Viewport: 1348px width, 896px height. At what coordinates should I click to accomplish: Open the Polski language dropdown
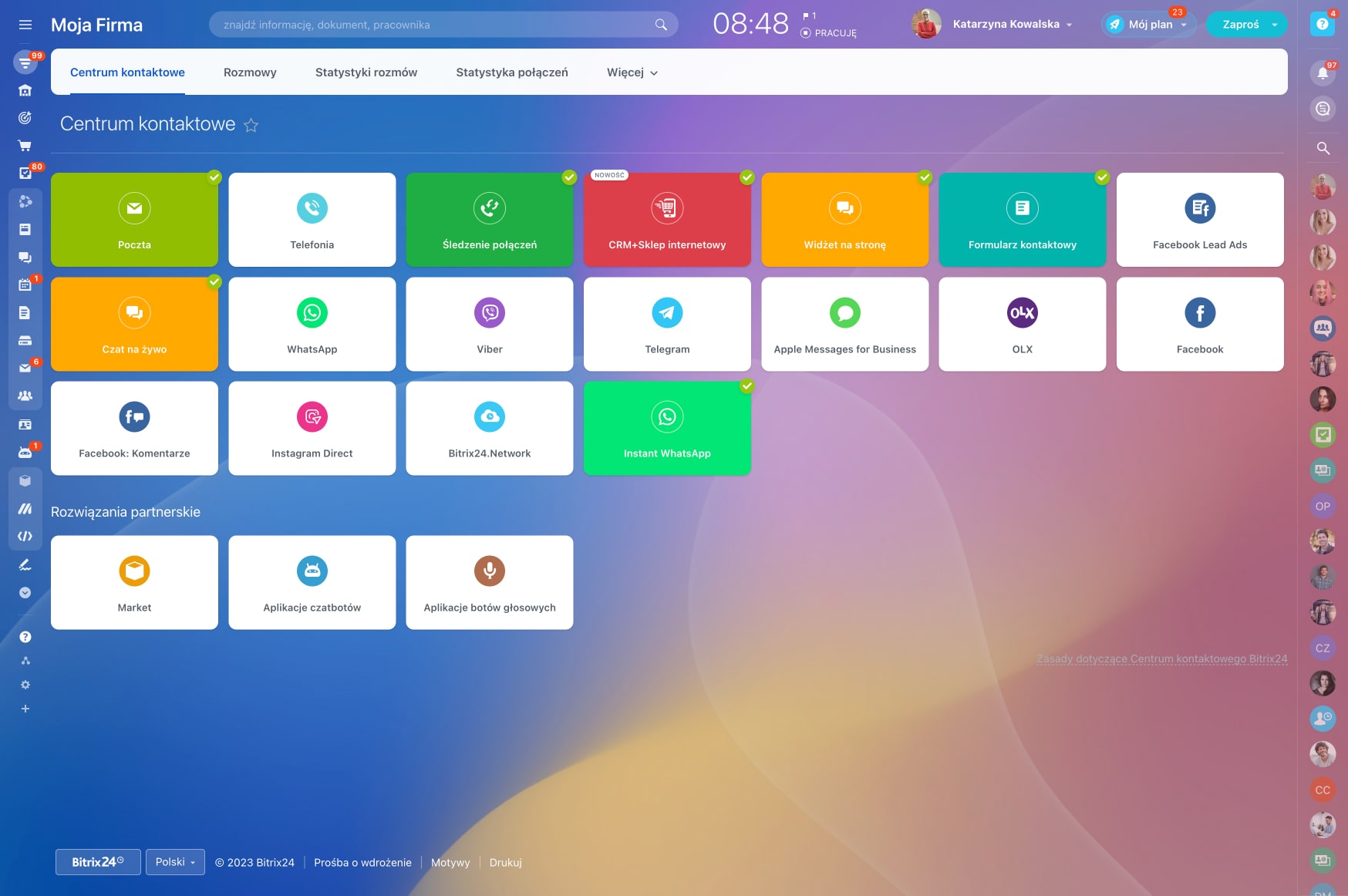coord(175,862)
